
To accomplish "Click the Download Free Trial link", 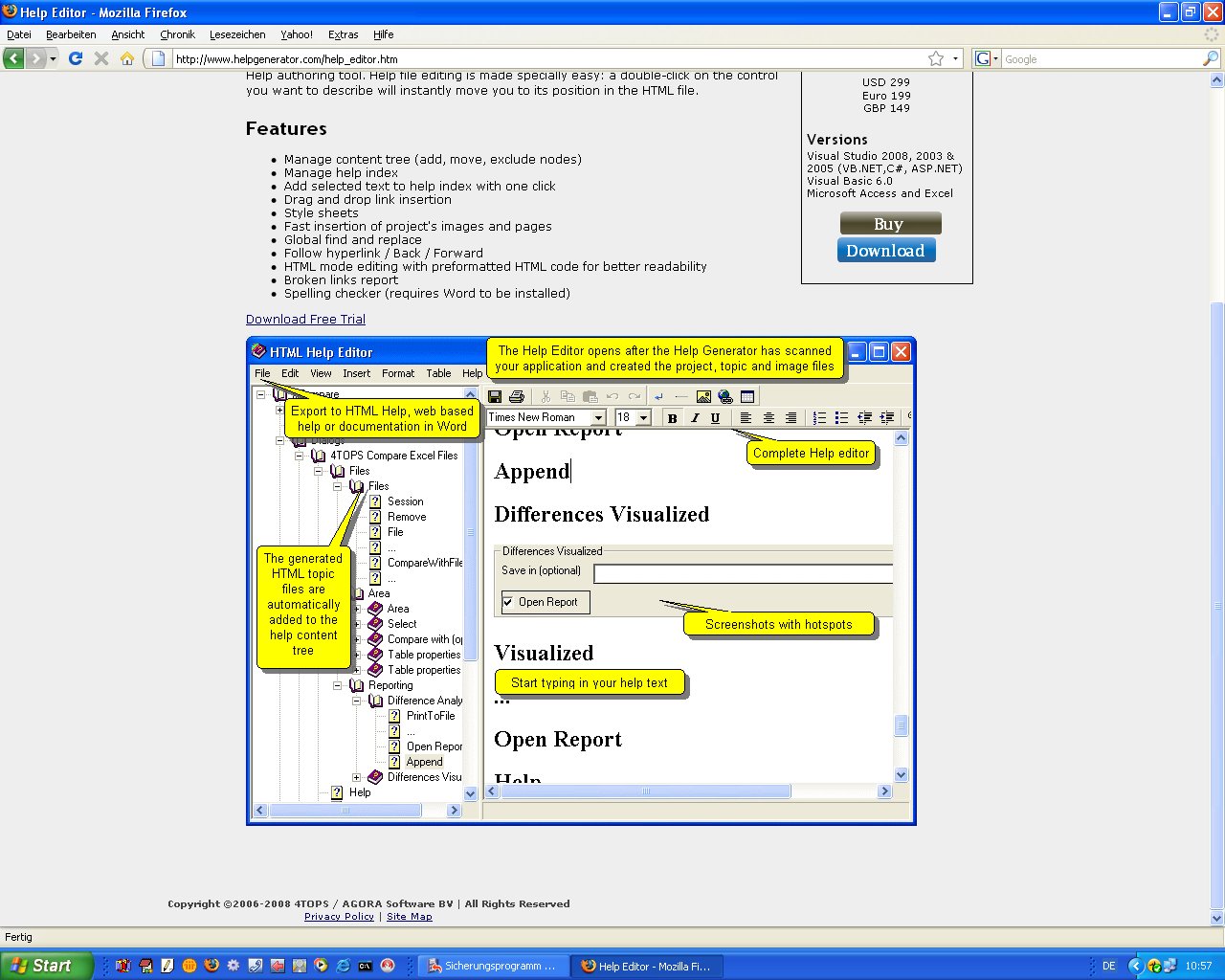I will coord(305,320).
